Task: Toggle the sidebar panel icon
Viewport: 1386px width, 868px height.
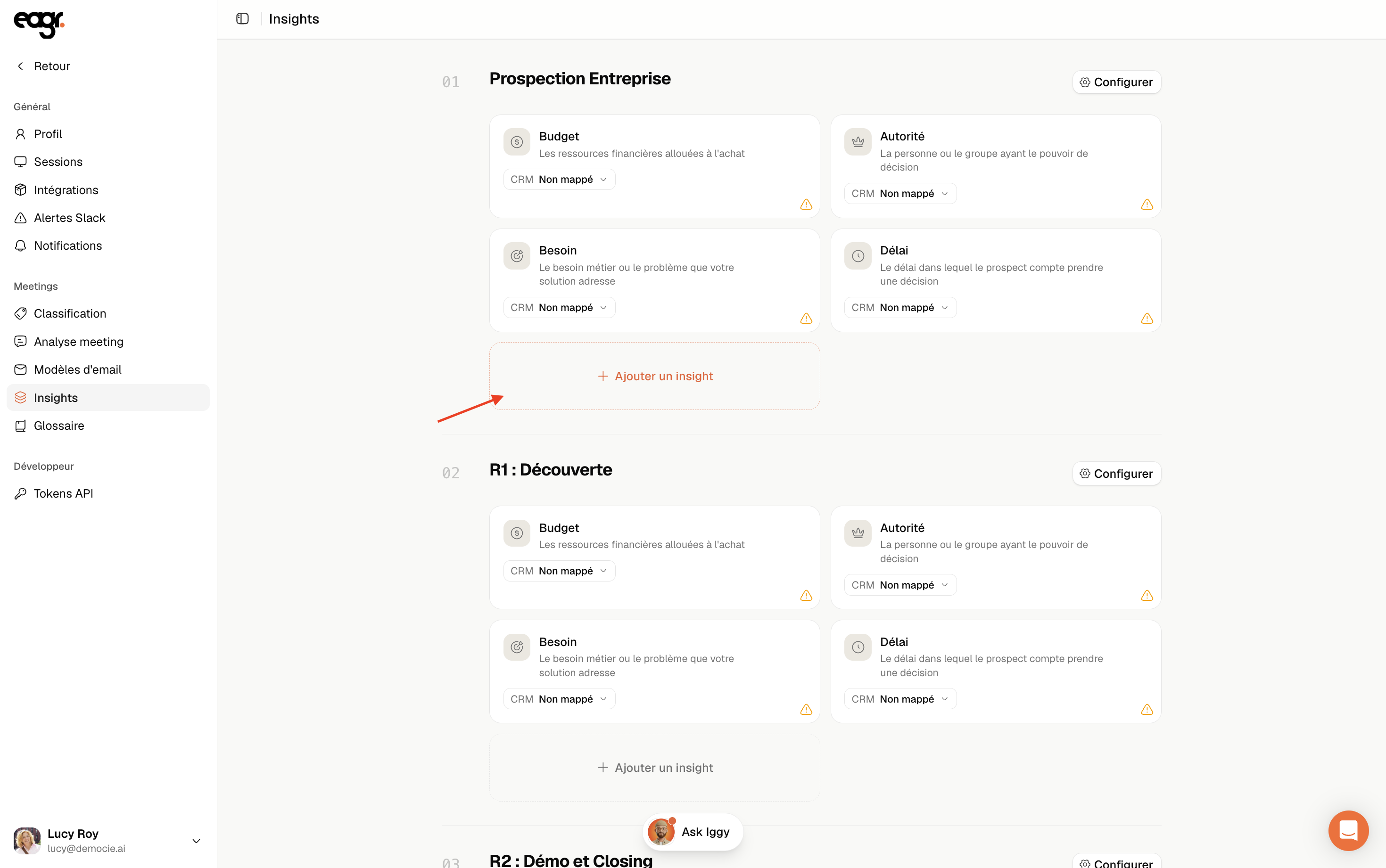Action: coord(242,19)
